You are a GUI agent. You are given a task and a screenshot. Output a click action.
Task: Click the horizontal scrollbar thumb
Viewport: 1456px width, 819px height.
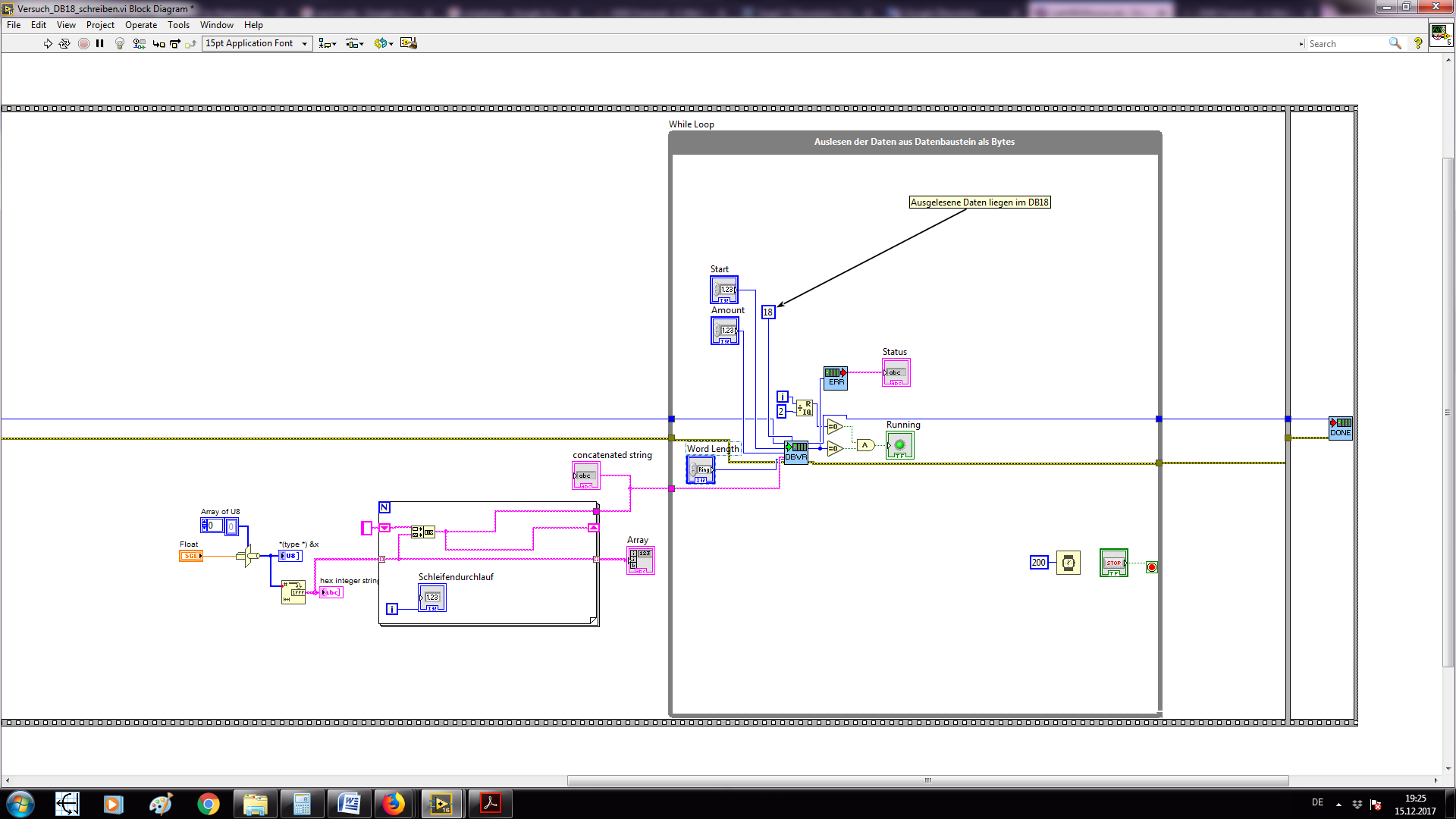coord(927,780)
